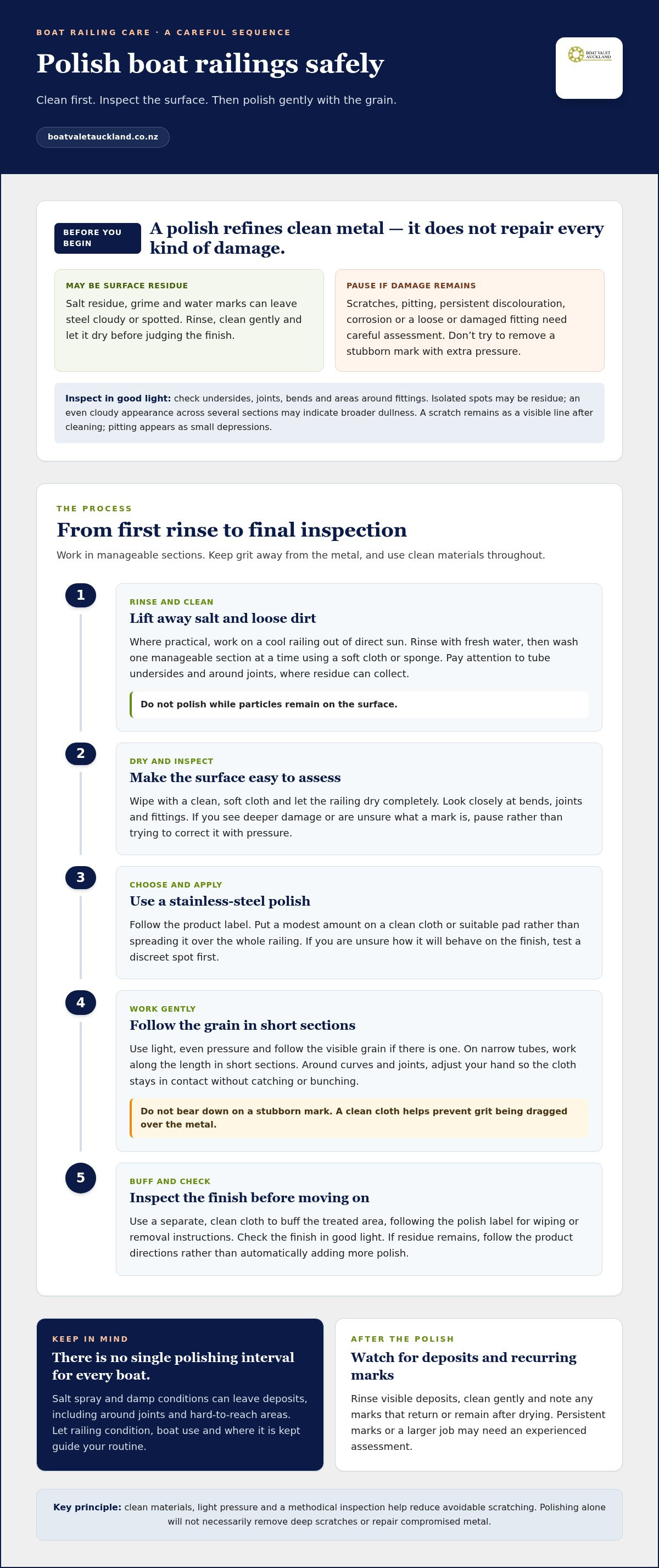The width and height of the screenshot is (659, 1568).
Task: Click the Inspect the finish before moving on heading
Action: point(249,1198)
